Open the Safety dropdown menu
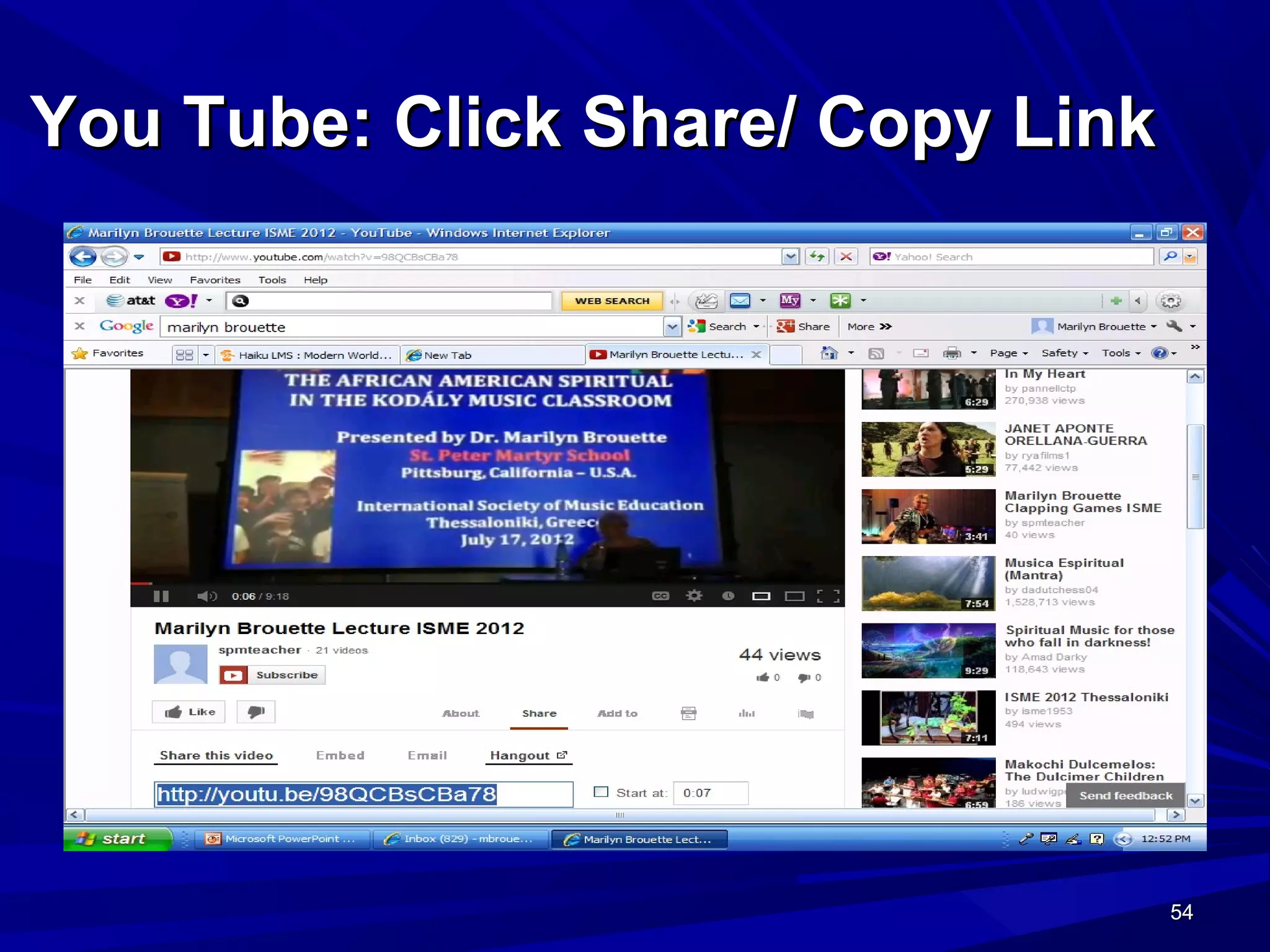Image resolution: width=1270 pixels, height=952 pixels. coord(1064,353)
